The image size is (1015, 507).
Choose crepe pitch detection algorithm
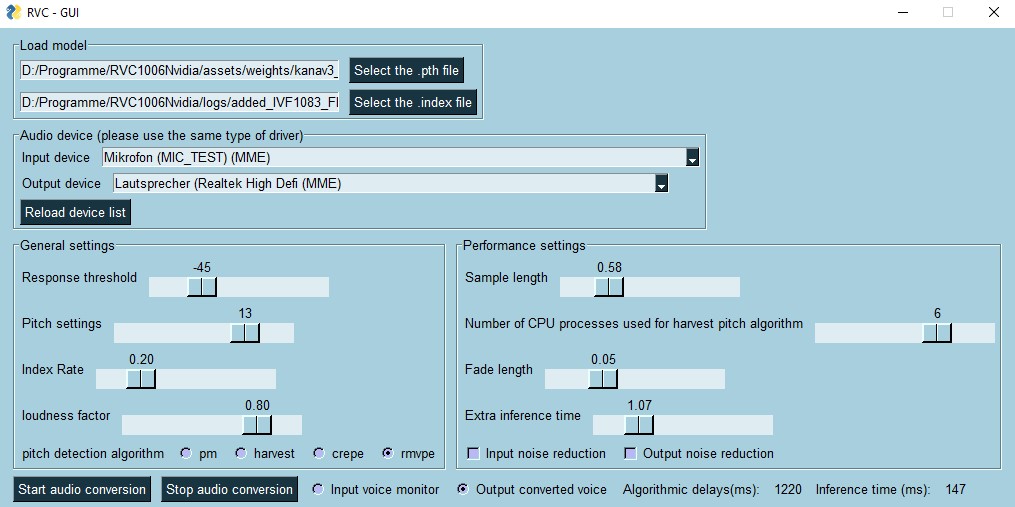coord(319,454)
